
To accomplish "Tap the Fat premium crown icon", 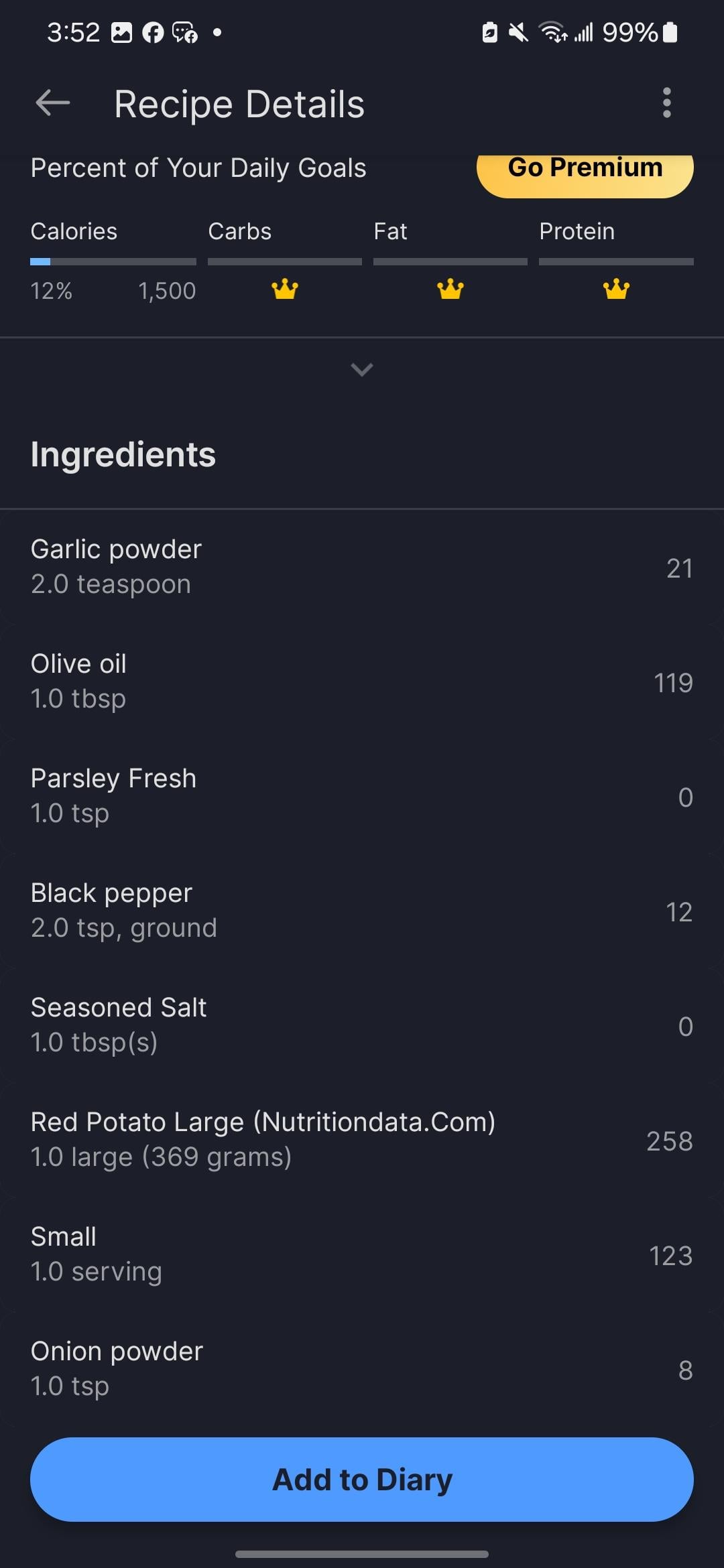I will pos(450,289).
